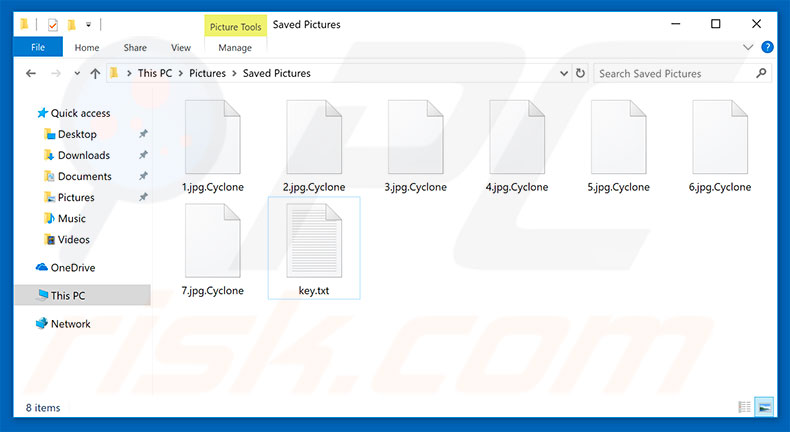Select the key.txt document icon

point(314,240)
